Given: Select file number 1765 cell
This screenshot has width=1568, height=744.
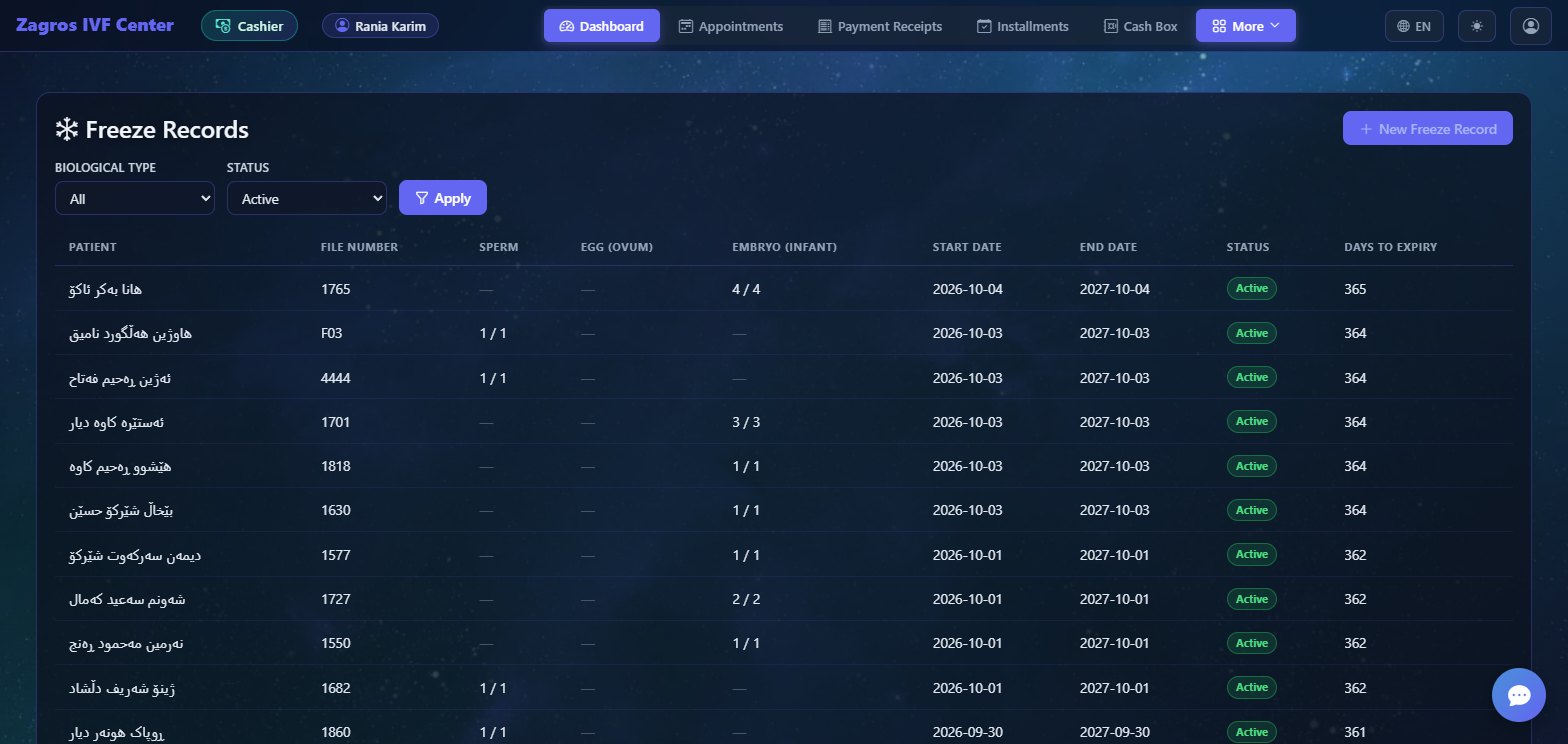Looking at the screenshot, I should coord(336,289).
